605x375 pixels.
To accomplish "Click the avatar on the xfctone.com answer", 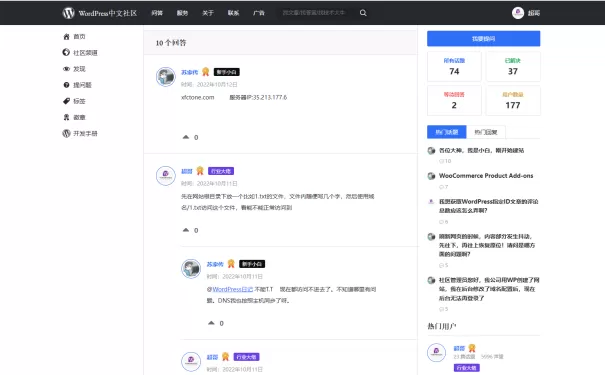I will click(x=166, y=76).
